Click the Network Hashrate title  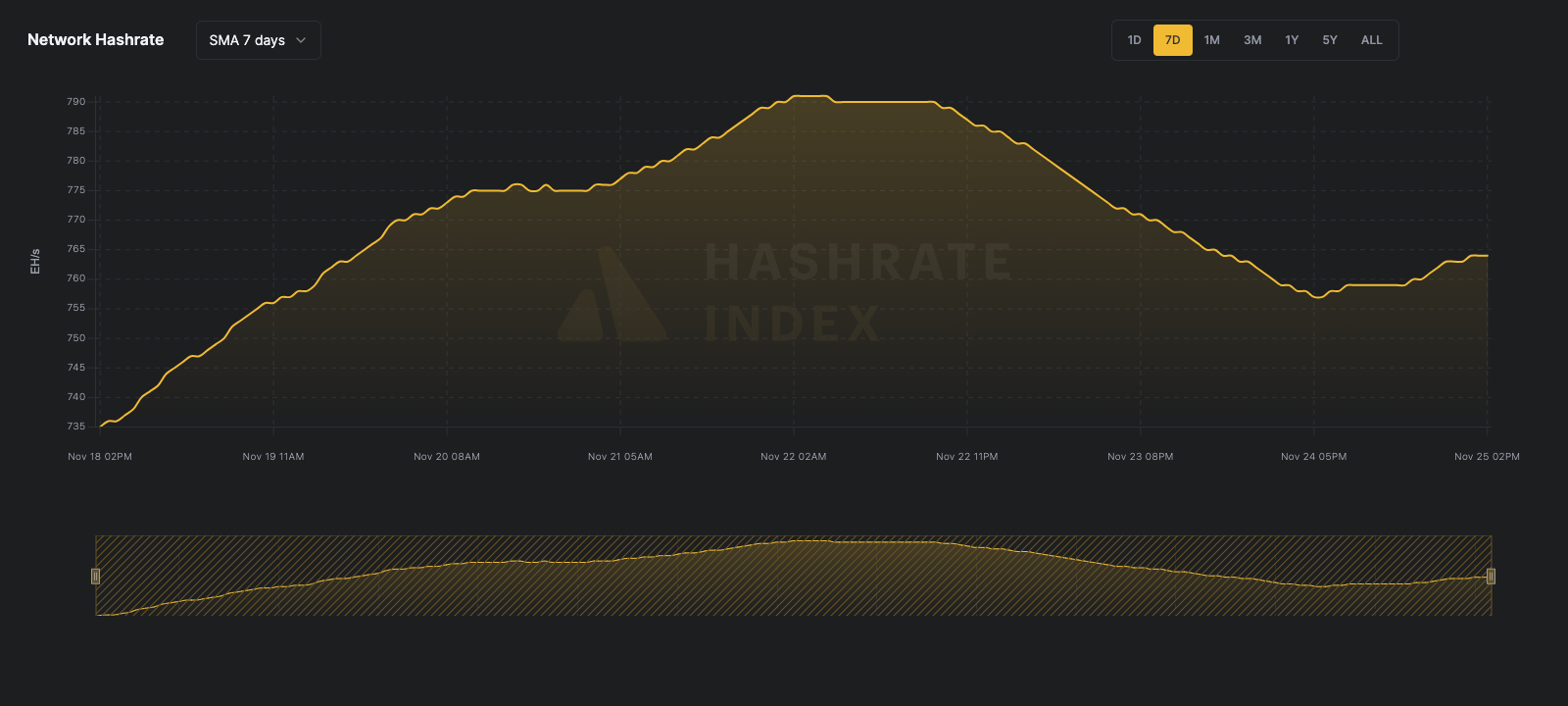pos(96,40)
